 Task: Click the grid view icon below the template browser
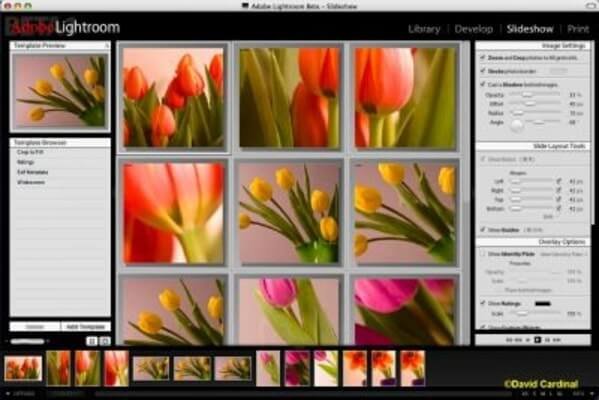pyautogui.click(x=91, y=341)
